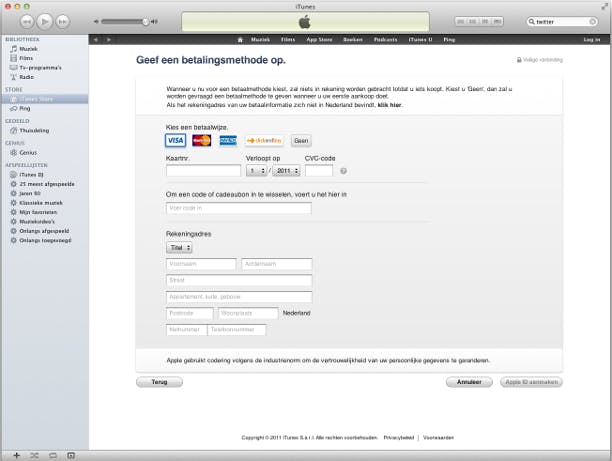The image size is (612, 461).
Task: Click the Appartement, suite, gebouw field
Action: click(x=239, y=297)
